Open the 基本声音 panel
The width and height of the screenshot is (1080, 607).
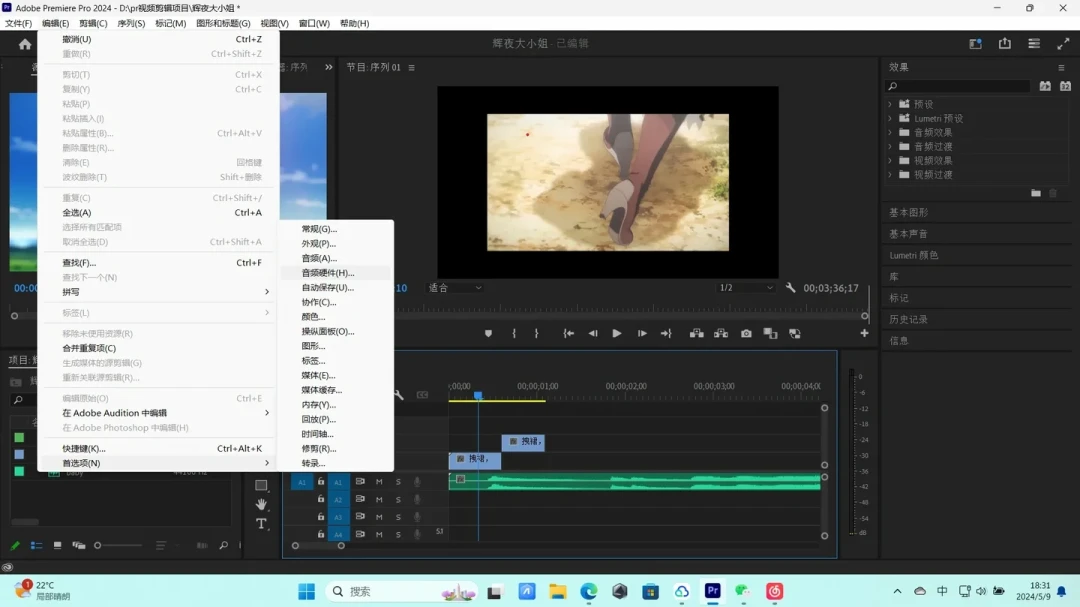(x=908, y=234)
